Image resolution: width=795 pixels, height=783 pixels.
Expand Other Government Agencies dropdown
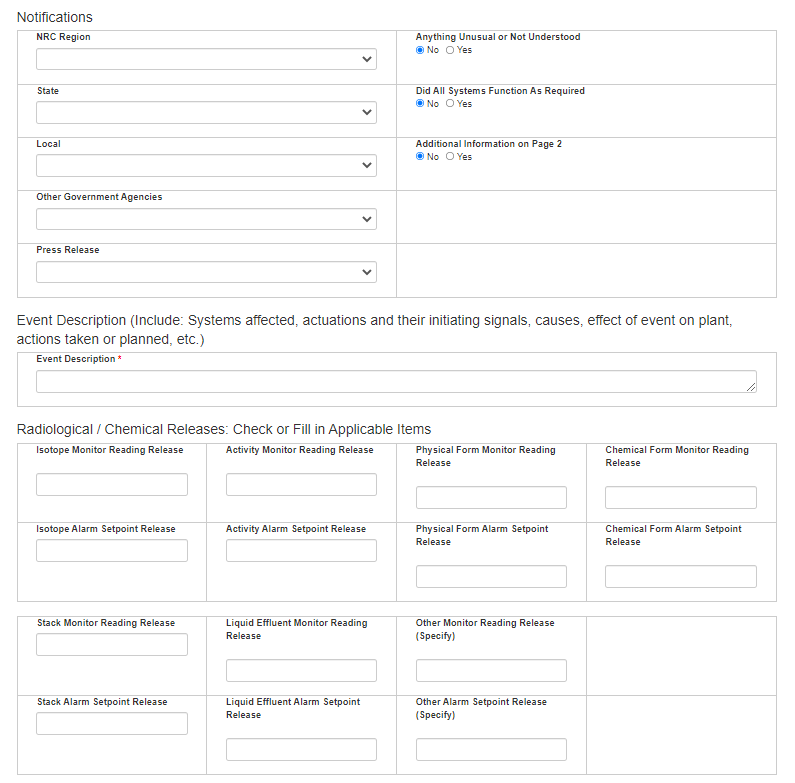tap(206, 218)
